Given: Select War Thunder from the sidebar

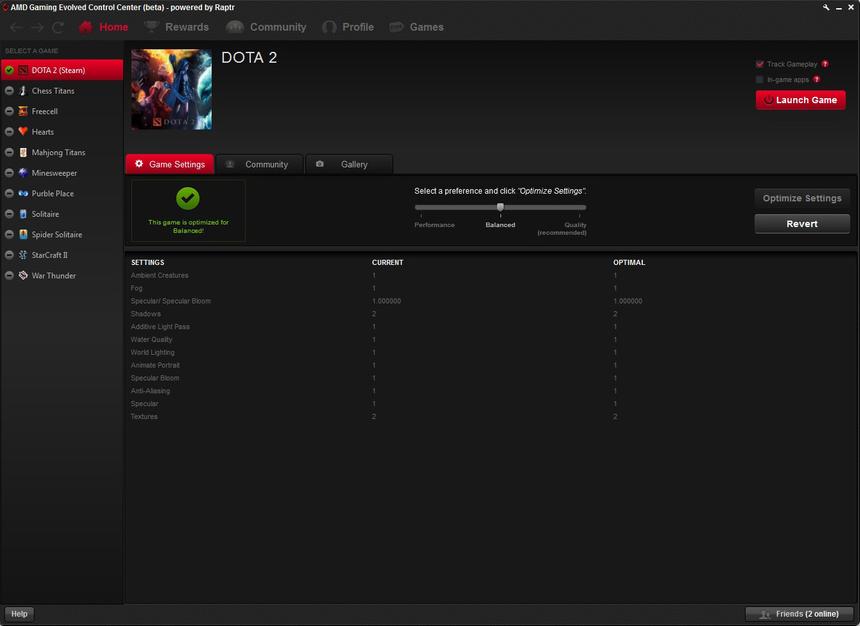Looking at the screenshot, I should tap(53, 276).
